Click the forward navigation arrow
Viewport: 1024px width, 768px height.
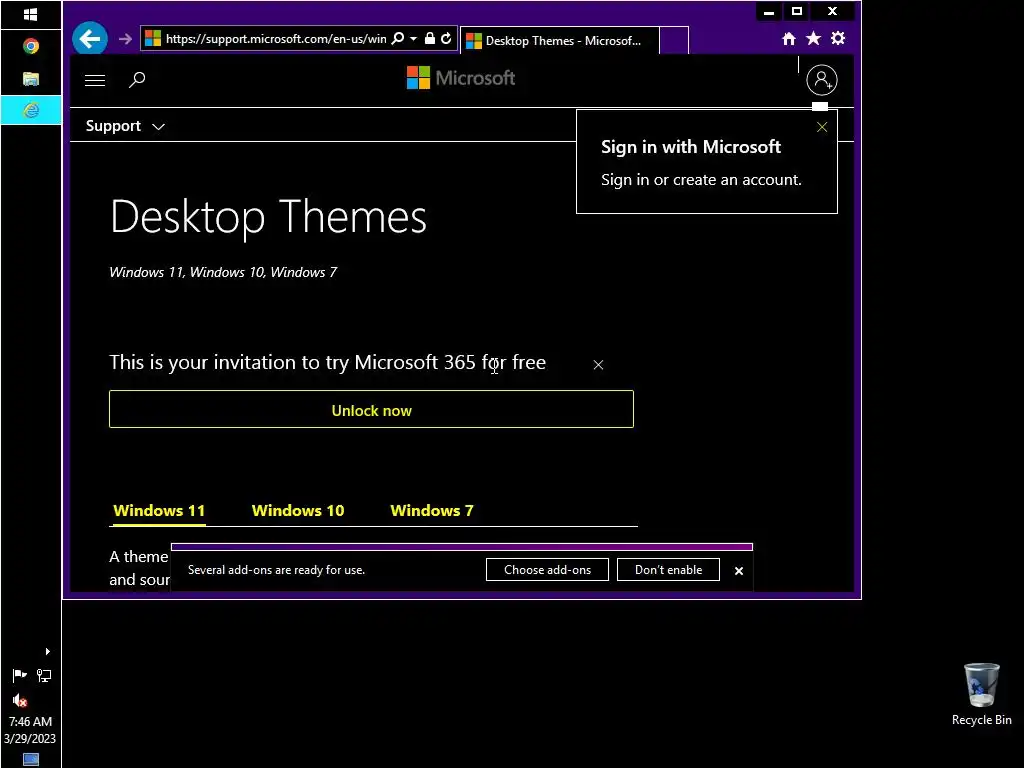pyautogui.click(x=125, y=39)
